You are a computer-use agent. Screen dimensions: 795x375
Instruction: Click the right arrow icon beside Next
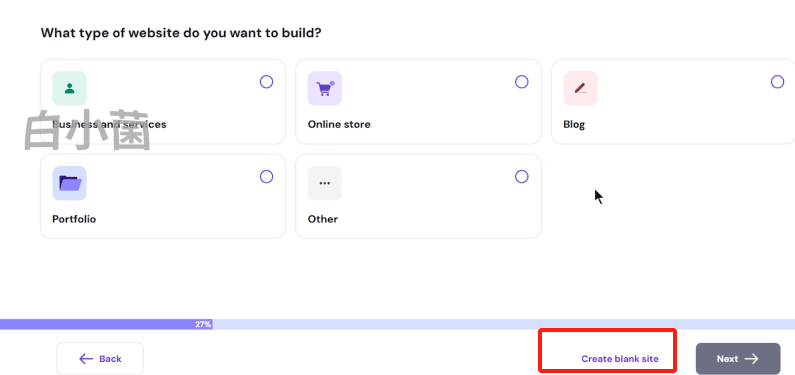pyautogui.click(x=751, y=359)
